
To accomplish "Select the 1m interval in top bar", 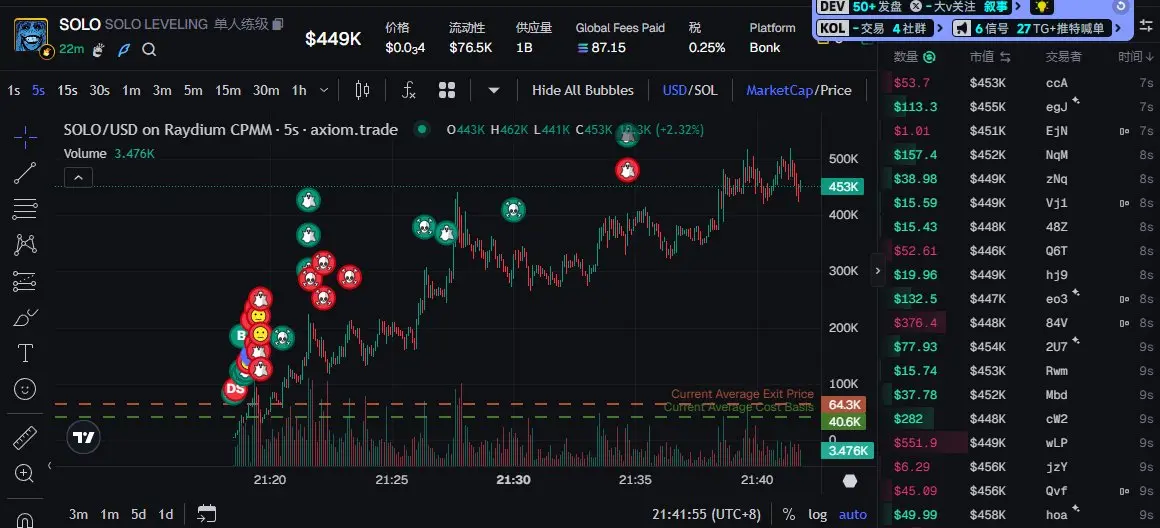I will (x=131, y=90).
